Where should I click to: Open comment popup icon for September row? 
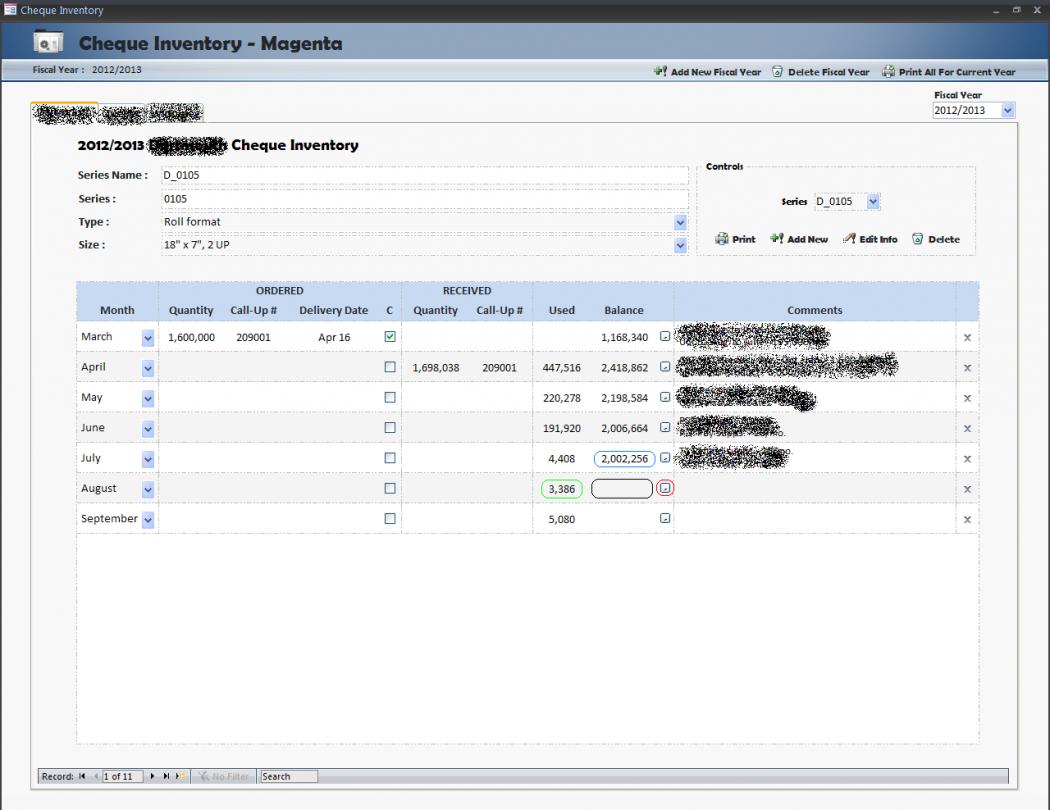click(x=665, y=518)
